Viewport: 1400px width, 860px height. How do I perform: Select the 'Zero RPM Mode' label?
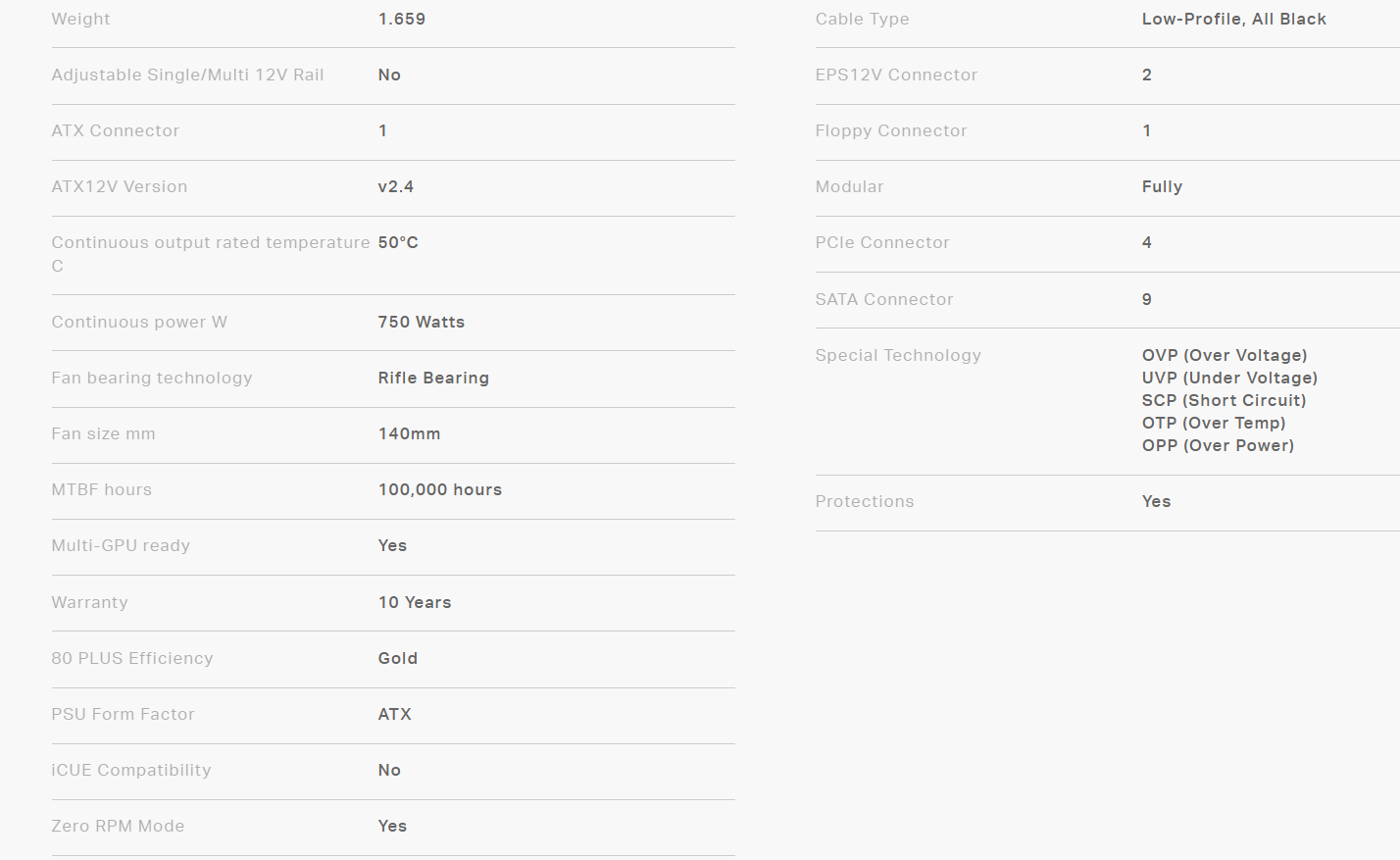click(x=118, y=826)
